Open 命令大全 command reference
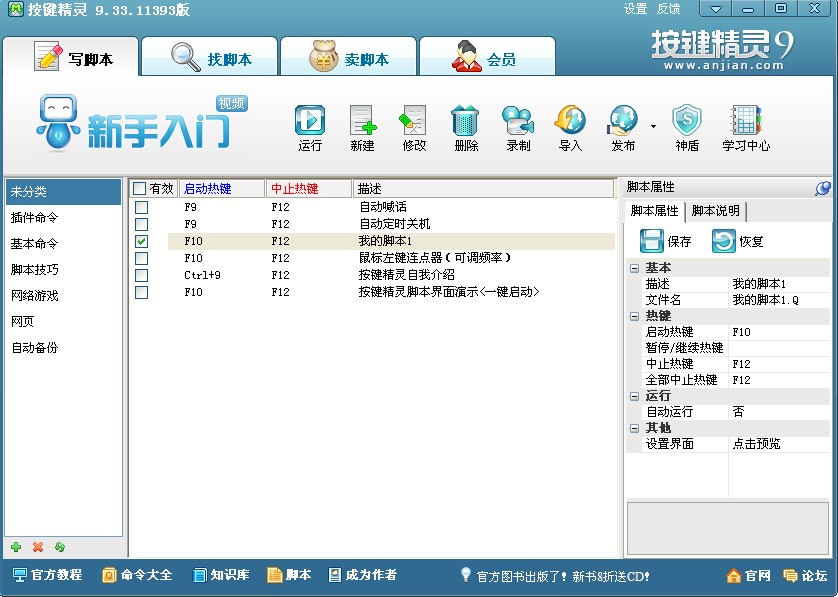838x597 pixels. tap(137, 575)
